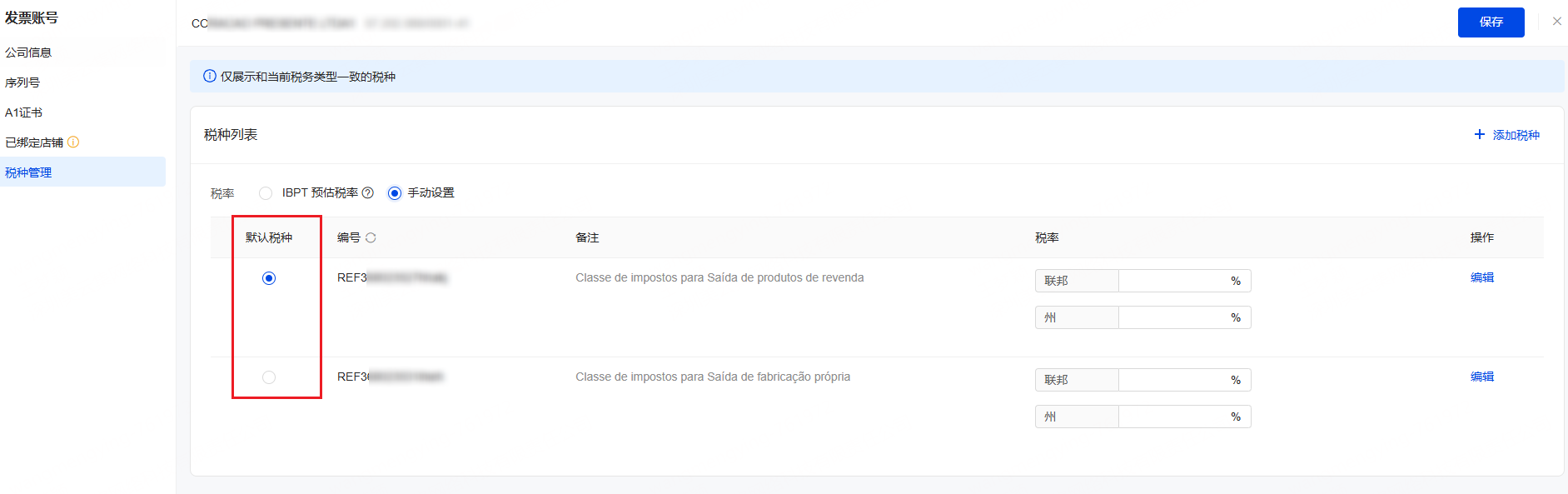Image resolution: width=1568 pixels, height=494 pixels.
Task: Click the 添加税种 link
Action: tap(1516, 135)
